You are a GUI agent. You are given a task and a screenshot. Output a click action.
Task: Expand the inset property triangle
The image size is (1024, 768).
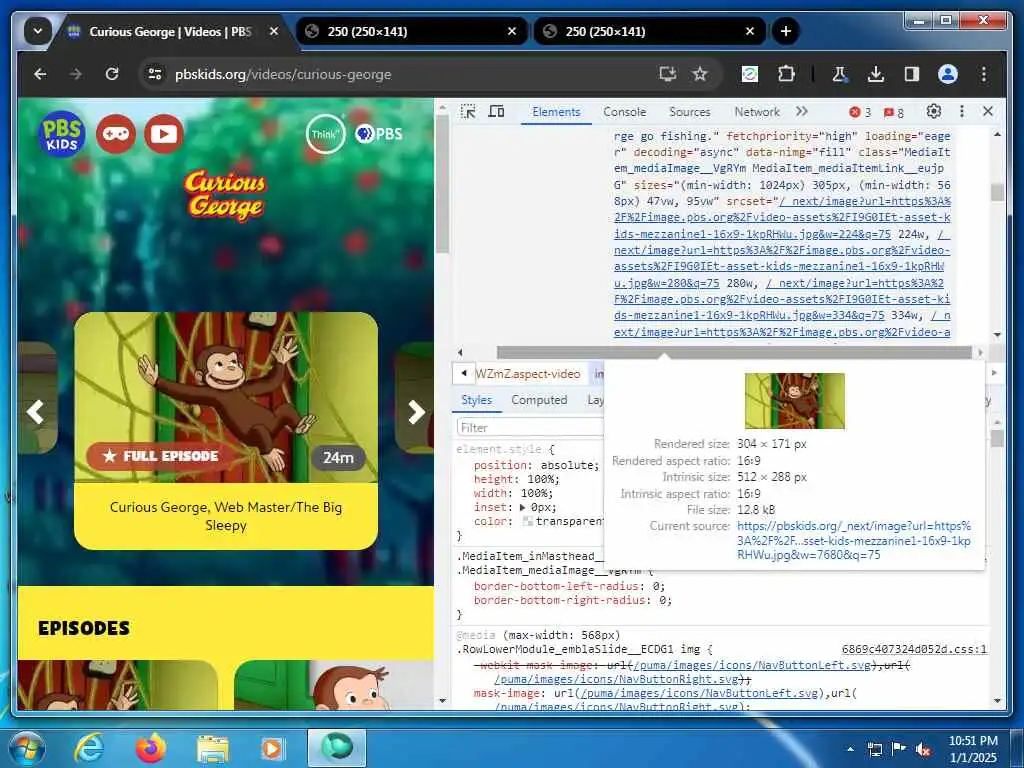point(522,507)
